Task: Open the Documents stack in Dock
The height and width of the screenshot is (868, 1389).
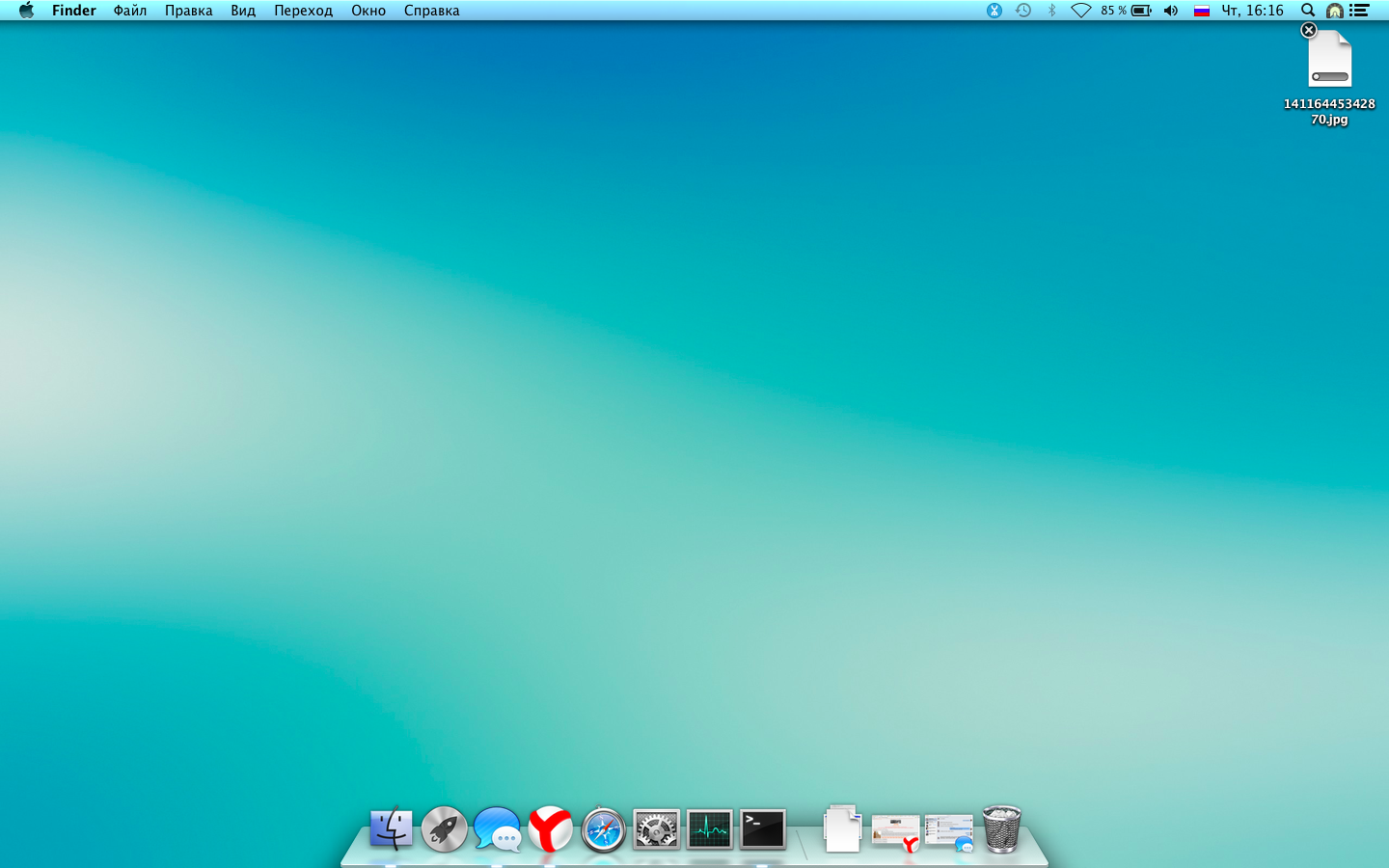Action: pyautogui.click(x=842, y=829)
